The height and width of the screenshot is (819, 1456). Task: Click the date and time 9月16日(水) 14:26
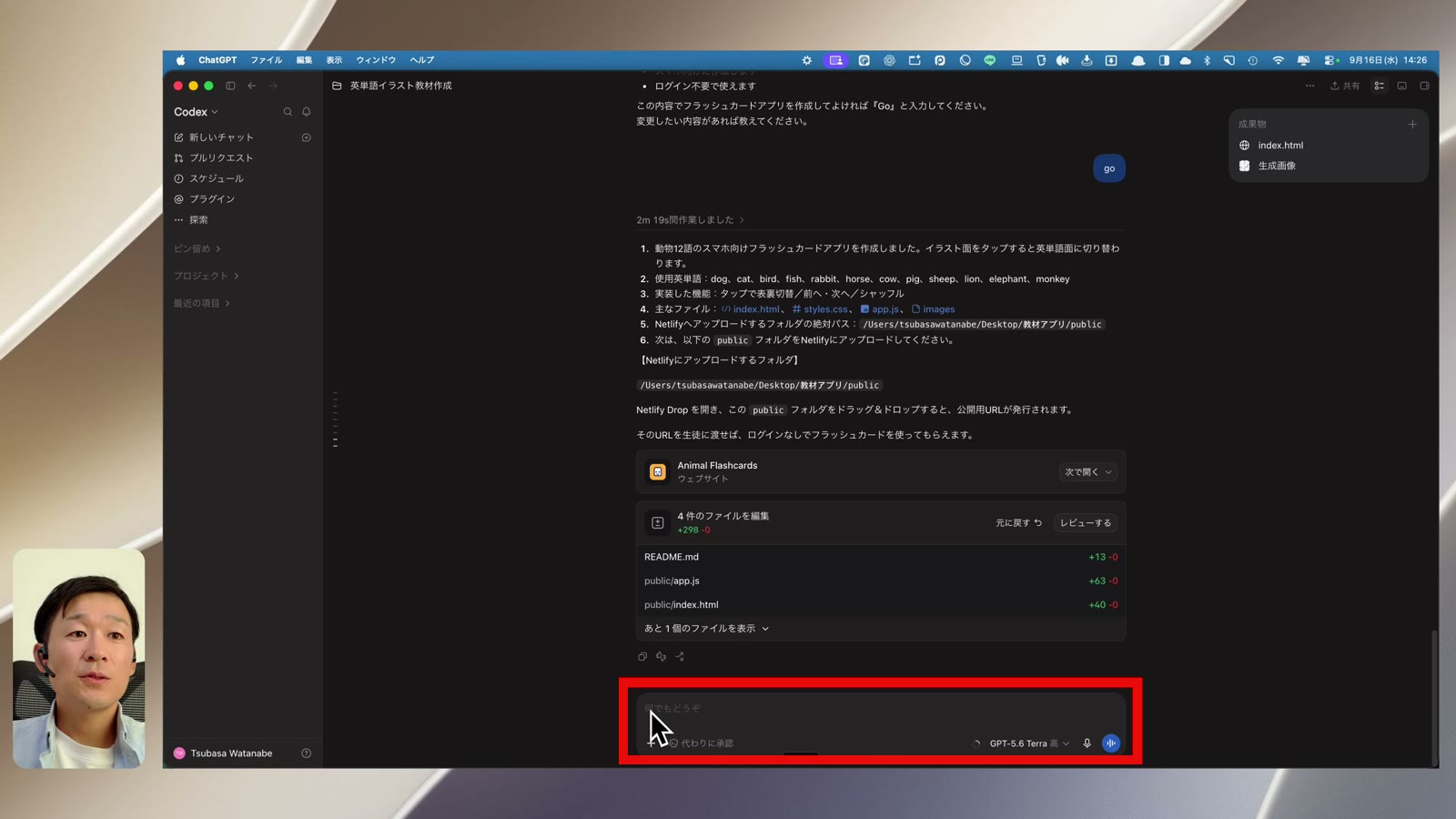coord(1388,60)
